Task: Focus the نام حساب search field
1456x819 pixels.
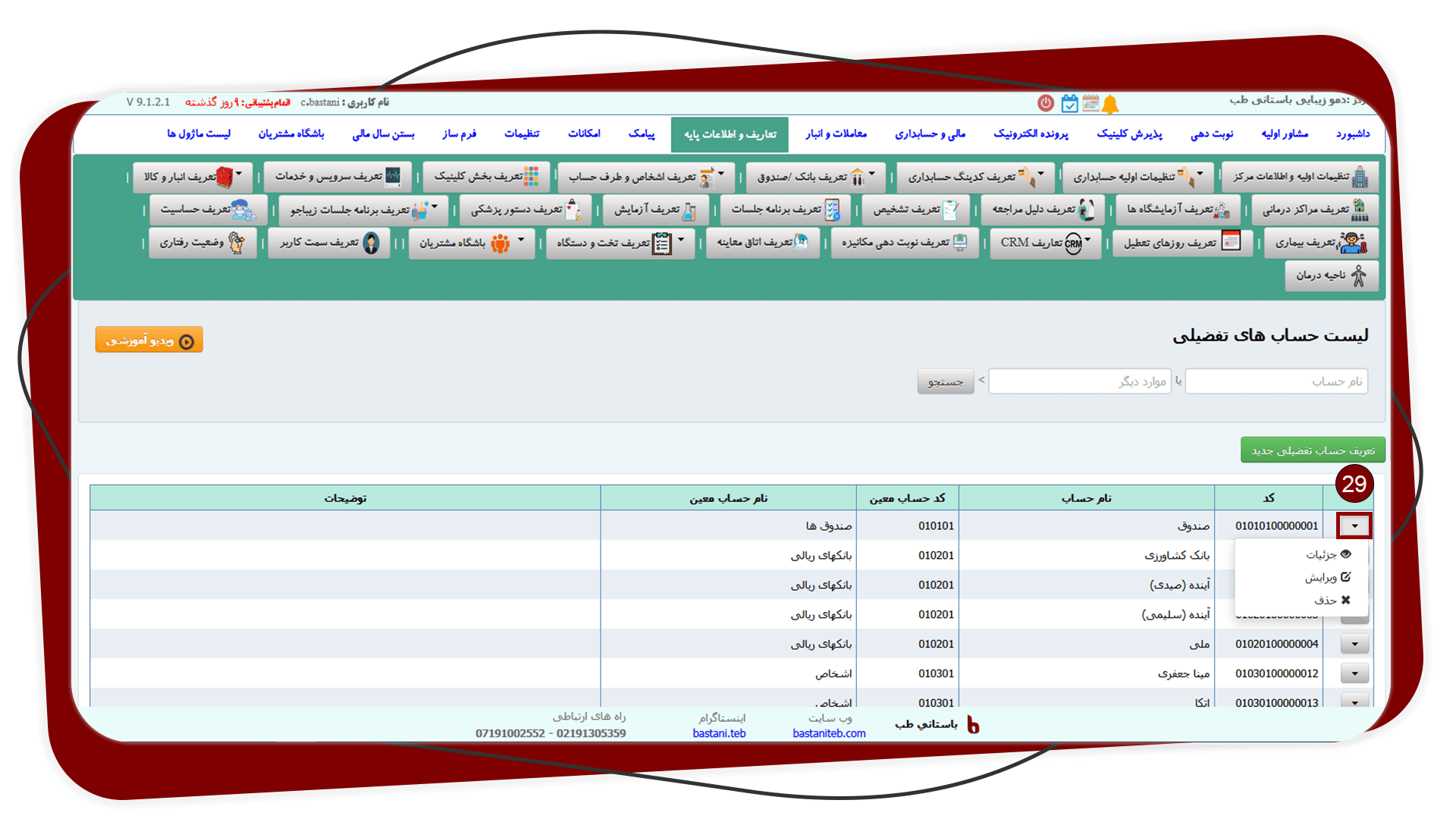Action: [x=1276, y=381]
